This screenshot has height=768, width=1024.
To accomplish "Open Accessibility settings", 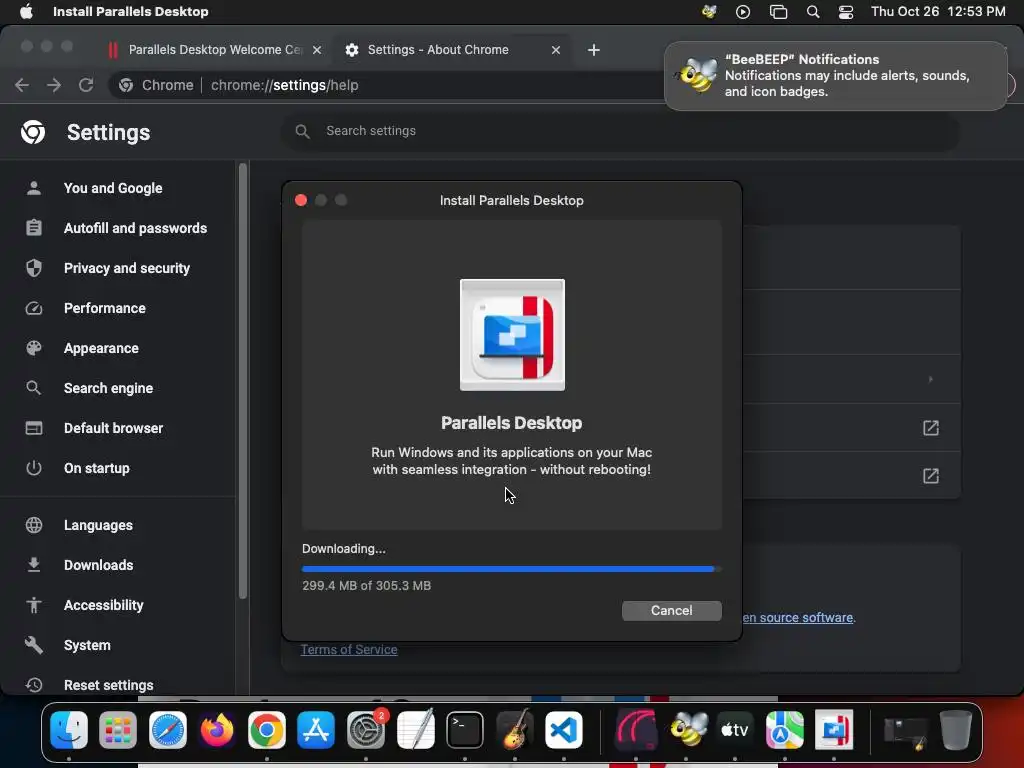I will 118,605.
